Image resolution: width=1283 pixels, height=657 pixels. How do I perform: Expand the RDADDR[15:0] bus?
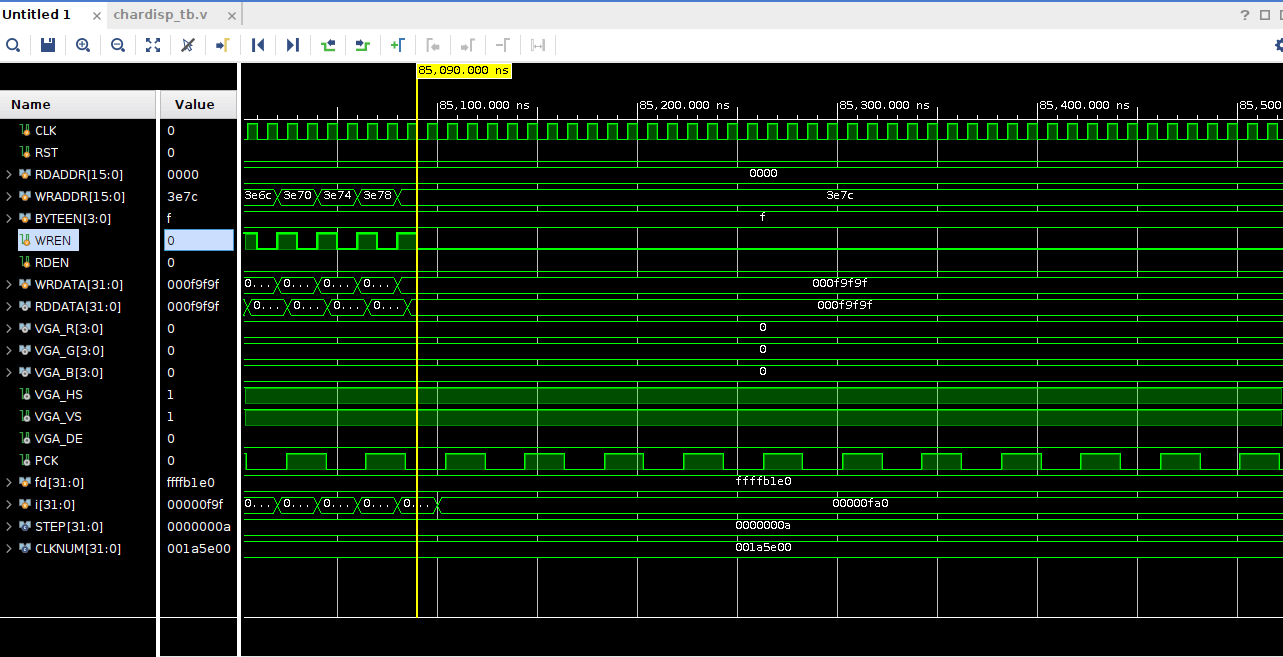click(x=9, y=174)
